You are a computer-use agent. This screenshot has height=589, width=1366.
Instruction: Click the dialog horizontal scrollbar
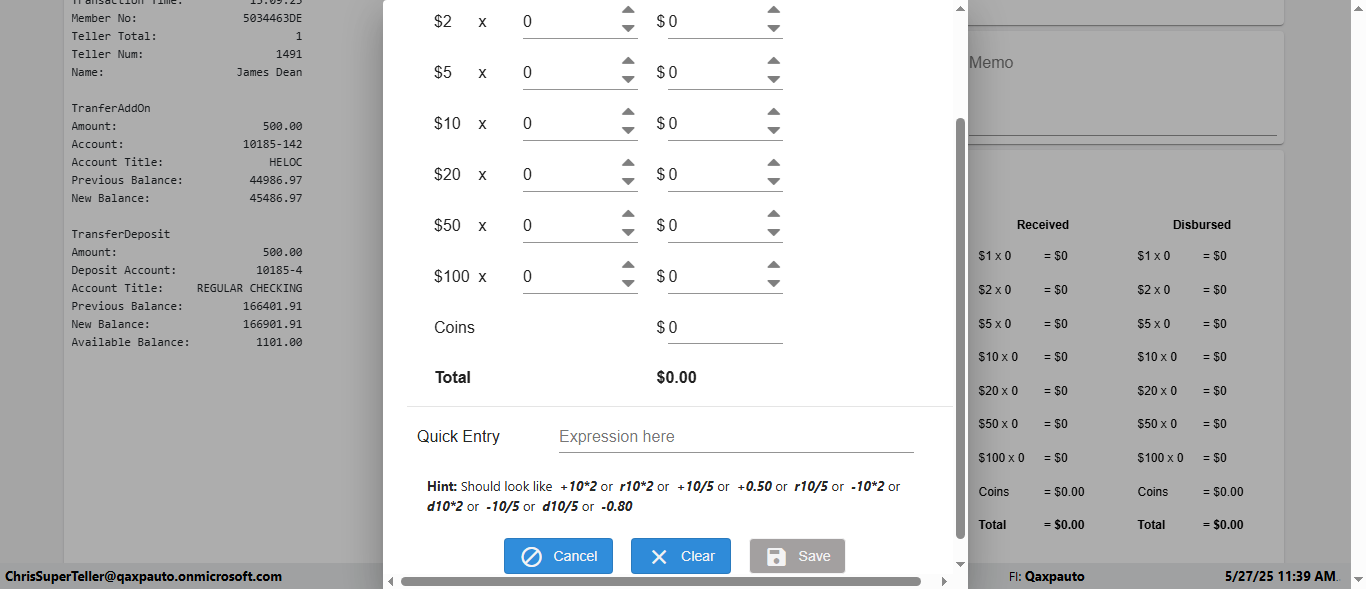660,581
